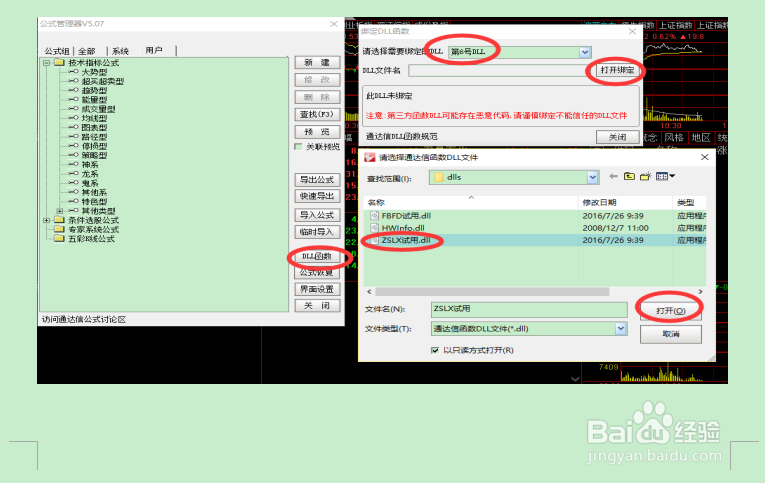Select the 路径型 tree item
Image resolution: width=765 pixels, height=483 pixels.
coord(94,137)
